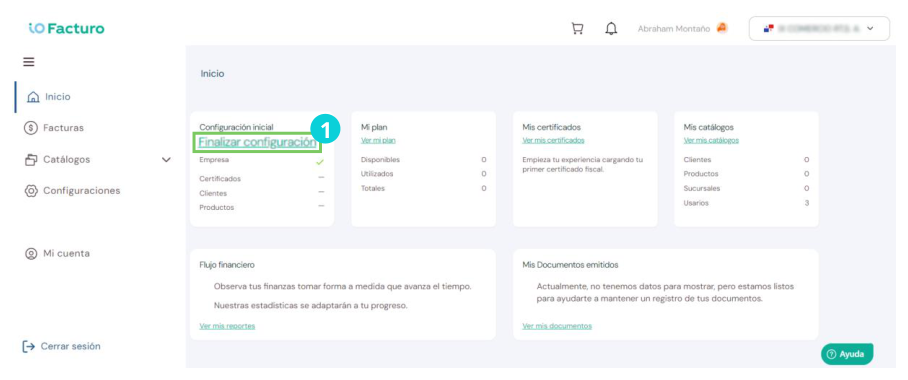Click the Clientes row in Mis catálogos

click(746, 160)
